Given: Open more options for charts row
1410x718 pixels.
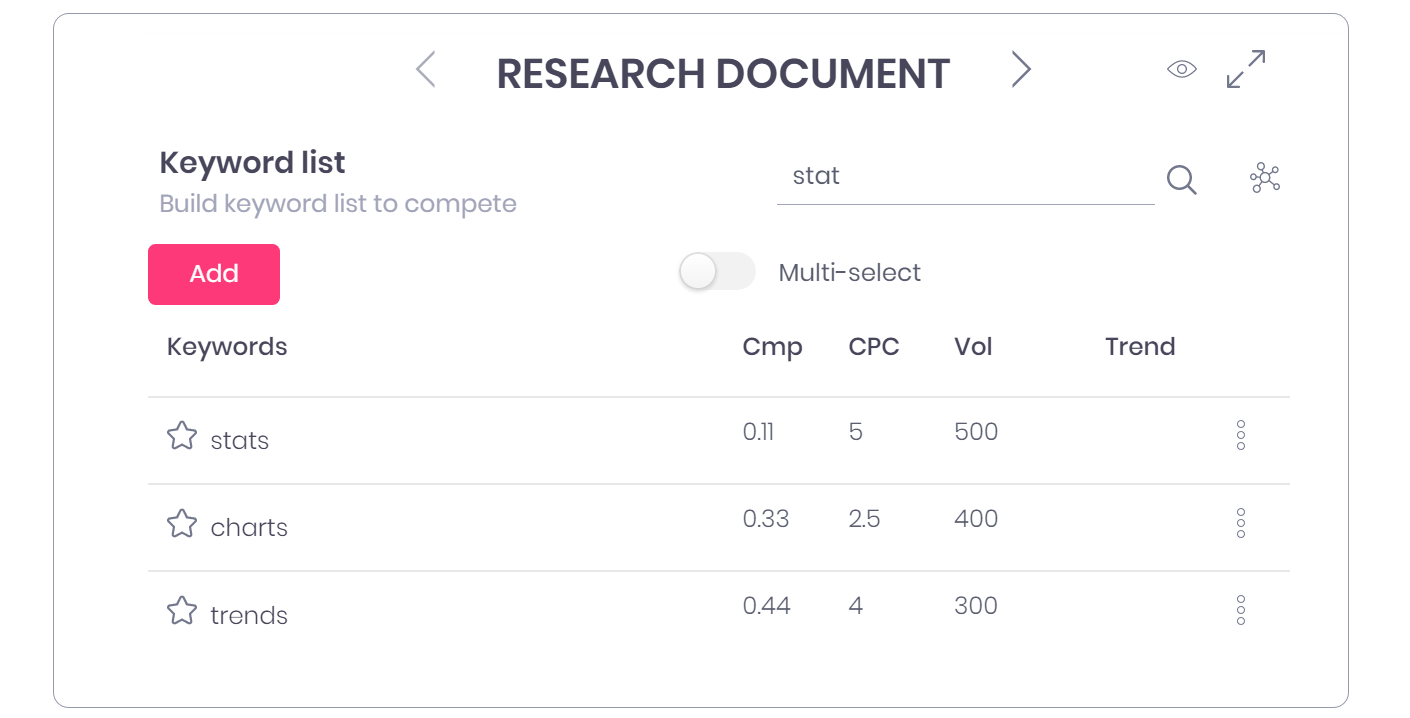Looking at the screenshot, I should pos(1241,522).
